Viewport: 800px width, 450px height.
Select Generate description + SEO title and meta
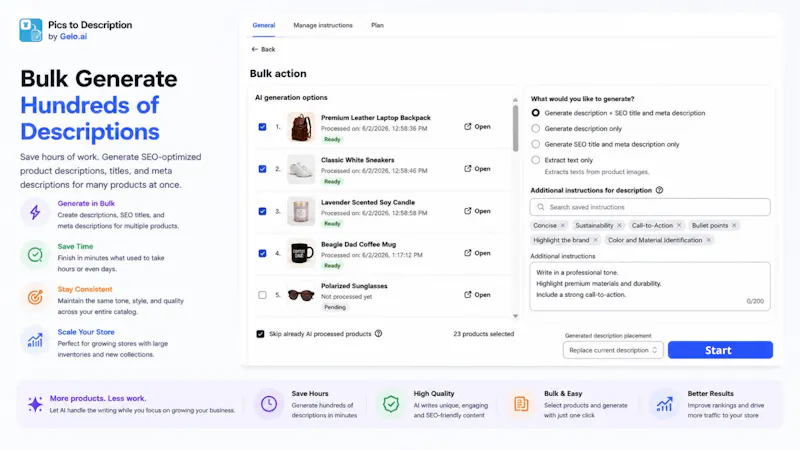(x=535, y=113)
